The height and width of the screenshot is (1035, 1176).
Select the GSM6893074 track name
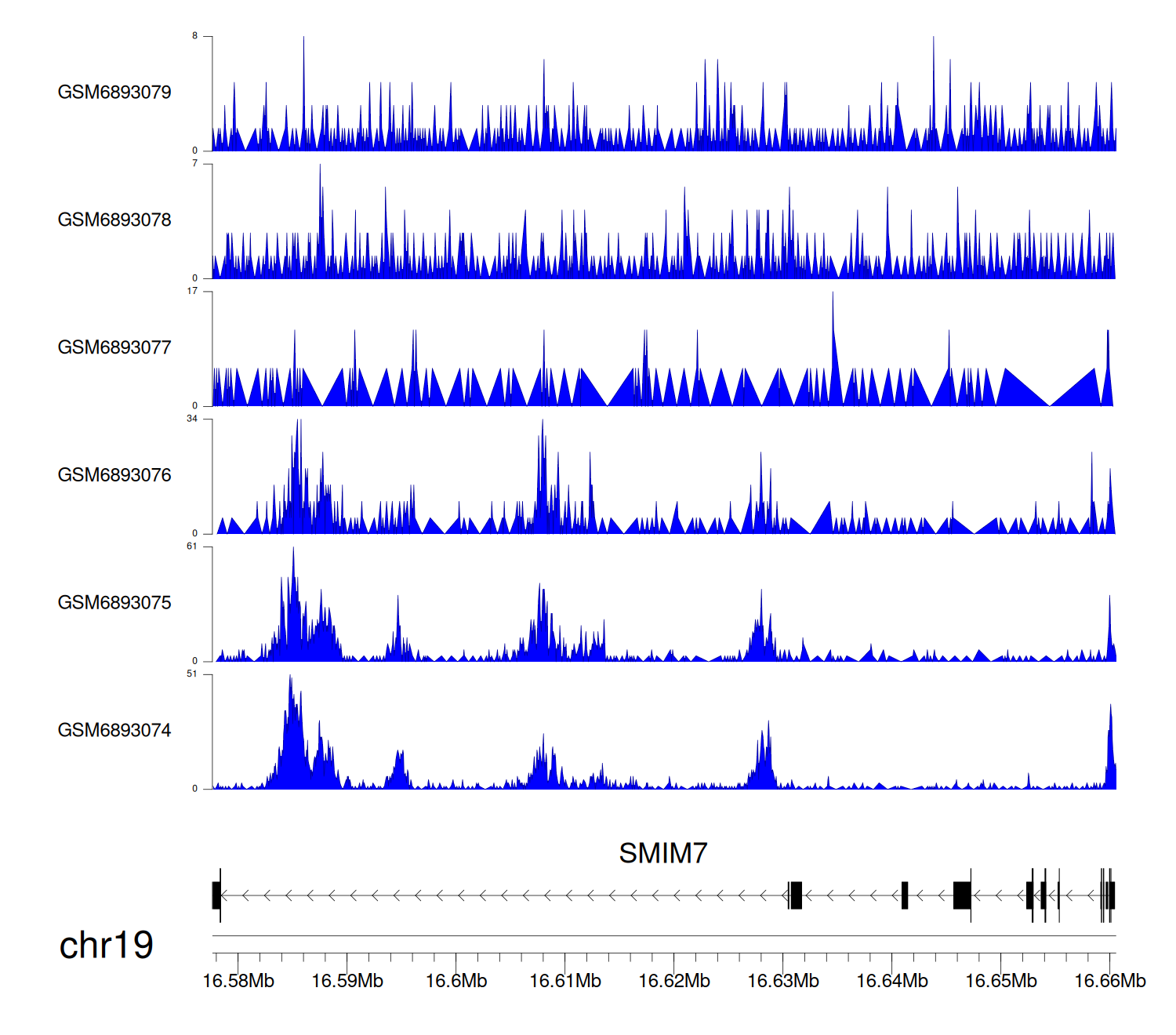click(x=114, y=731)
